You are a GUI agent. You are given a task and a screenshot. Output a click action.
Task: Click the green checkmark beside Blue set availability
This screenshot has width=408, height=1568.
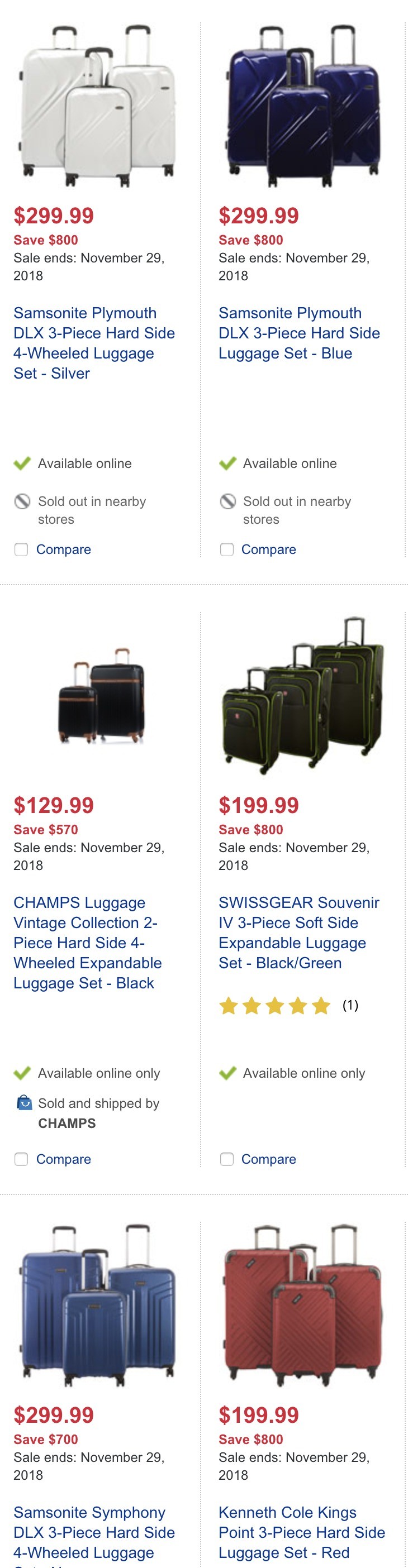227,464
